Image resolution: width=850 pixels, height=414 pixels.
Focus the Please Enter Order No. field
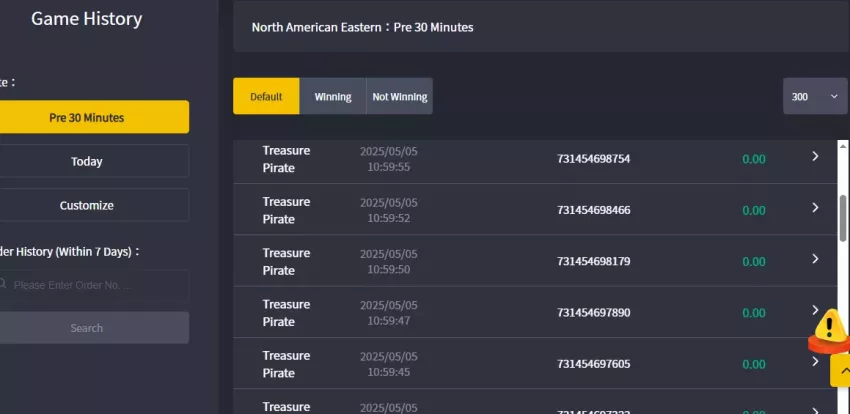click(x=93, y=285)
